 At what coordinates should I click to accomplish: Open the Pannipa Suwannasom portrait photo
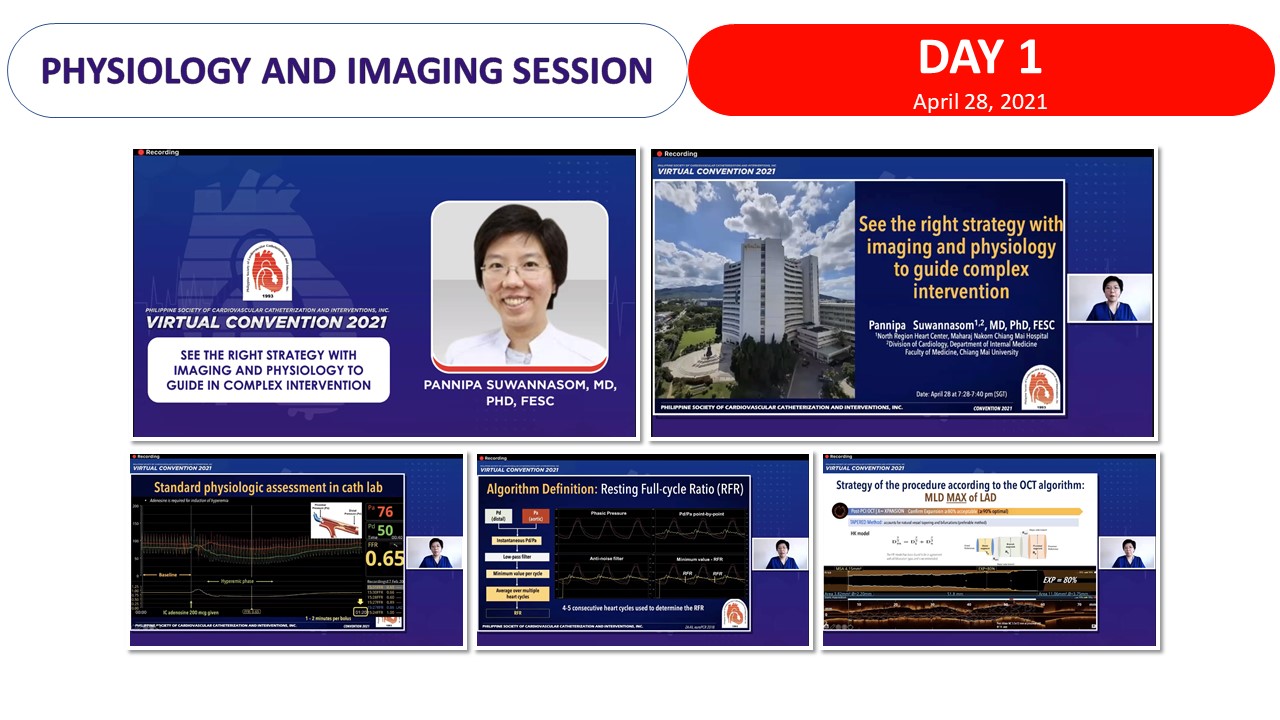click(x=519, y=284)
